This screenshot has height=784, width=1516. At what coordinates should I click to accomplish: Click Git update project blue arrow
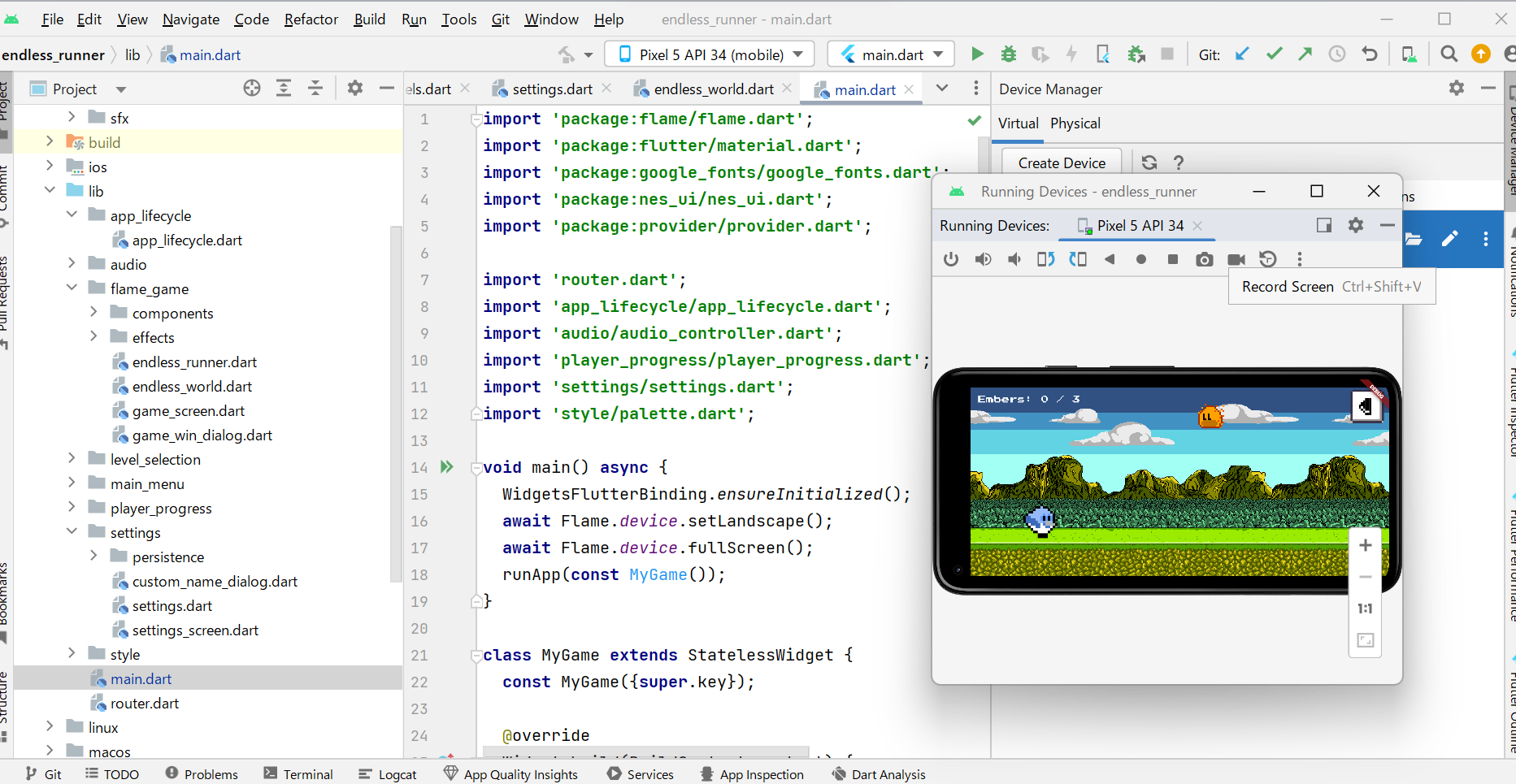click(x=1242, y=54)
